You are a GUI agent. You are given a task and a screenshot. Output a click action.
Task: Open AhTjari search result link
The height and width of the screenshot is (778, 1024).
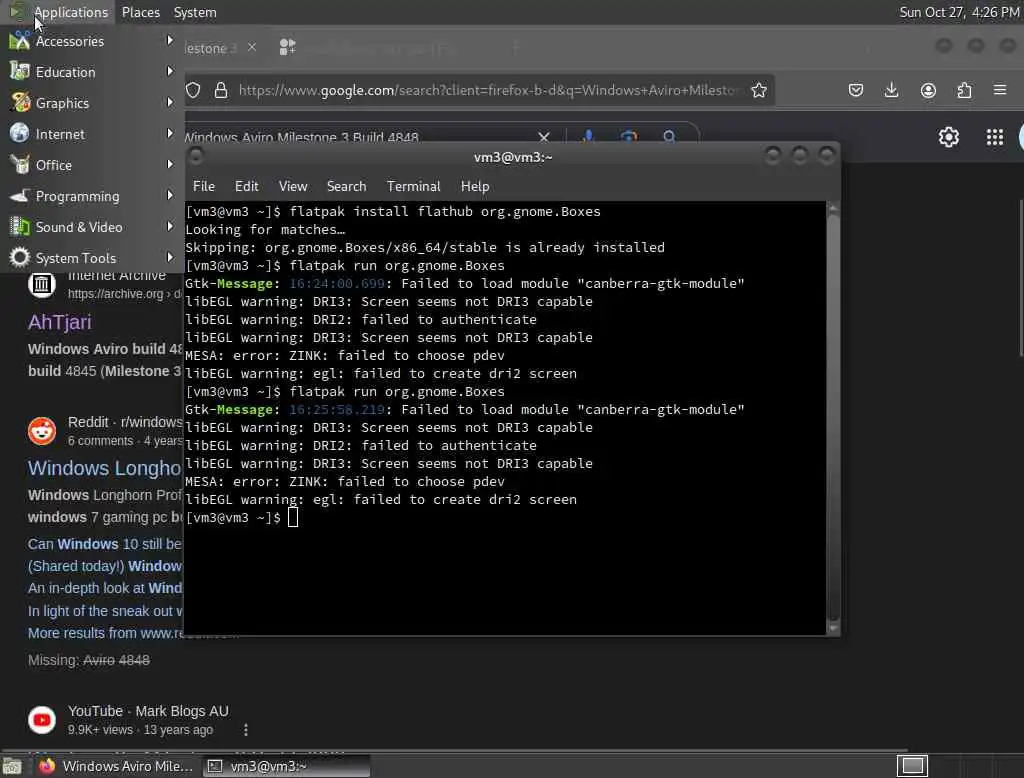[59, 322]
